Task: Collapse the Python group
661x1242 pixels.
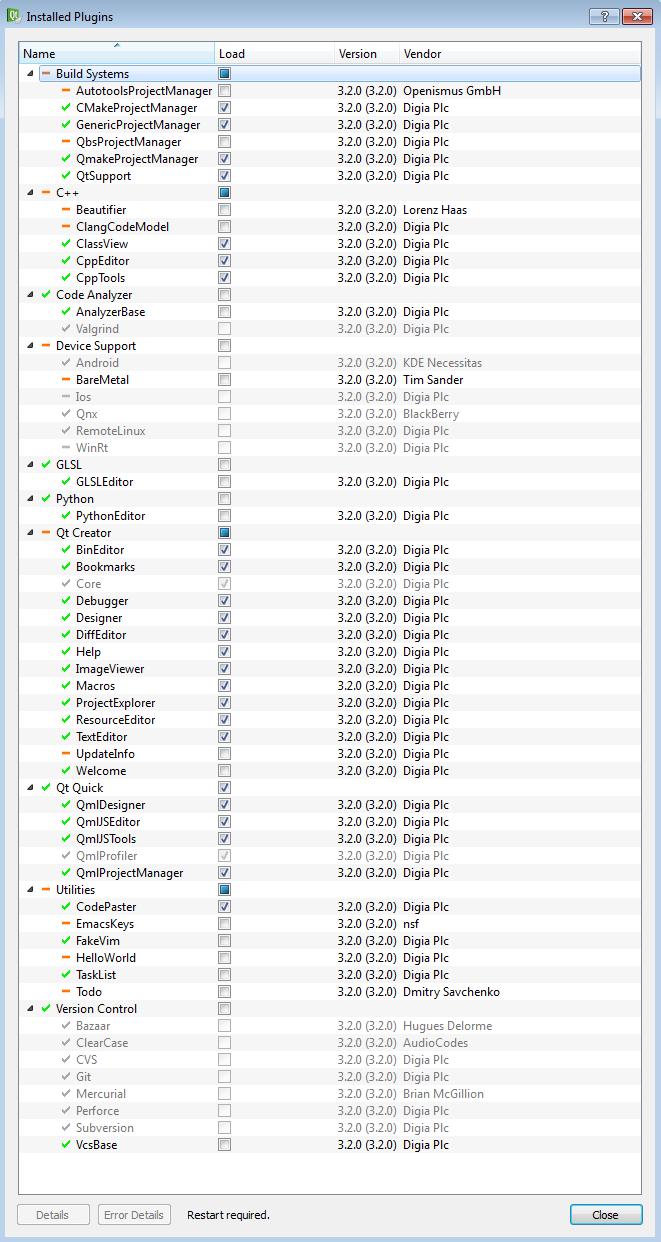Action: tap(30, 499)
